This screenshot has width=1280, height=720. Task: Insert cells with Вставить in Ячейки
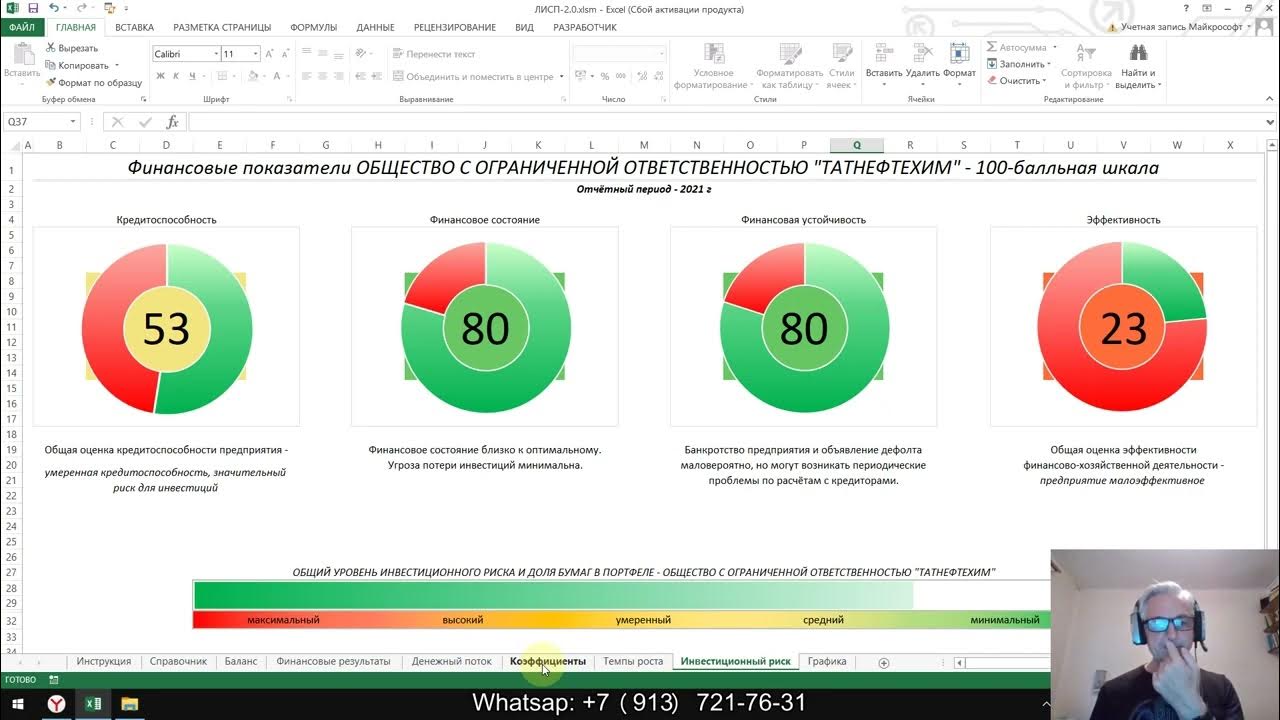[884, 66]
